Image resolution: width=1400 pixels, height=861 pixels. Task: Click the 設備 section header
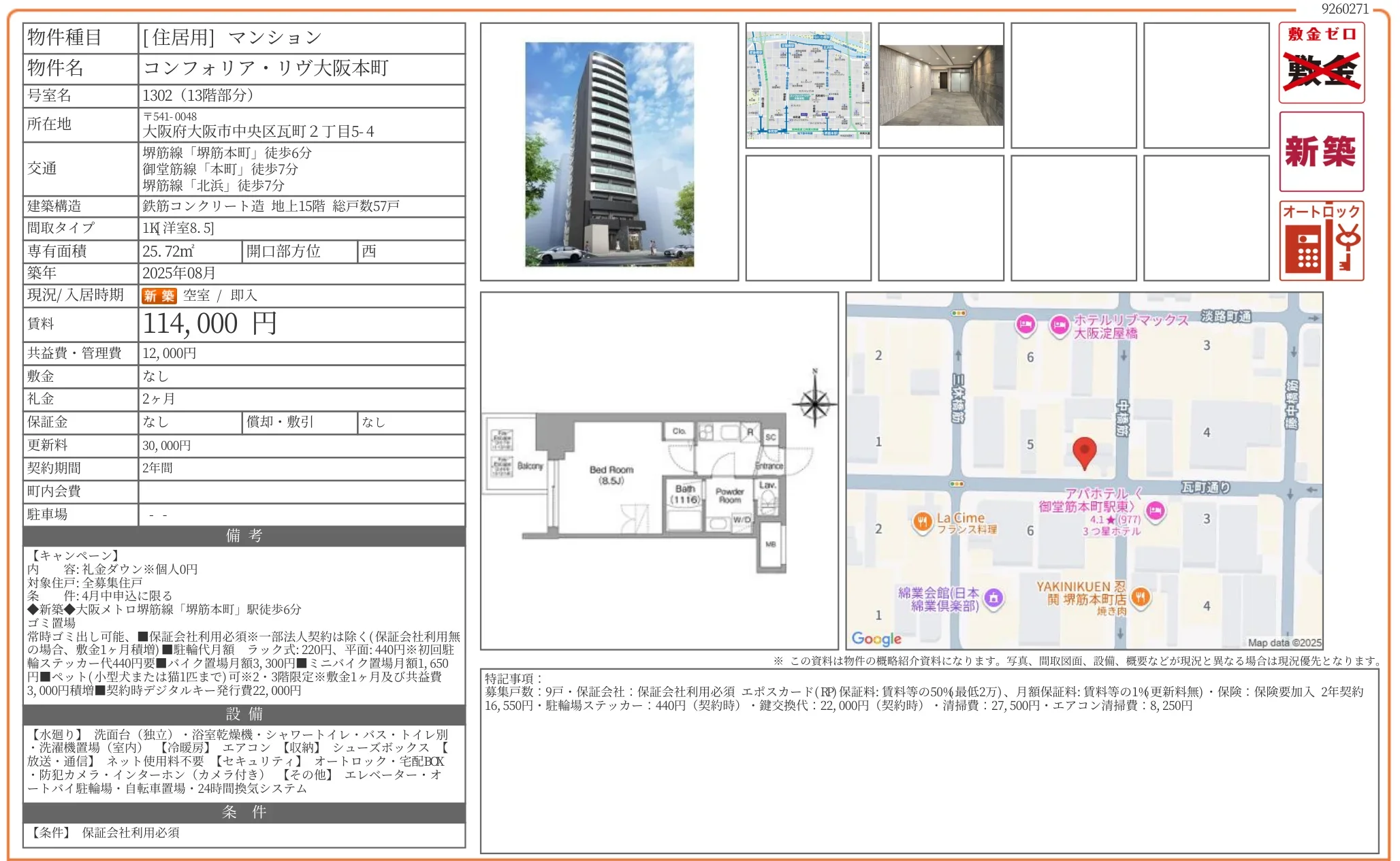tap(244, 713)
